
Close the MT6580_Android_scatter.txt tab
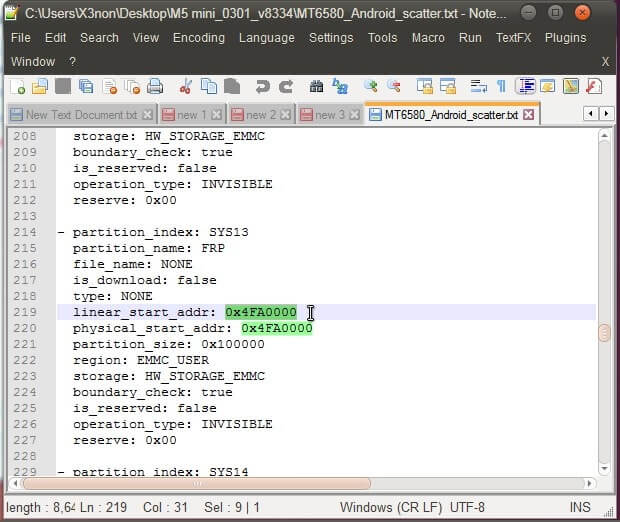(529, 115)
